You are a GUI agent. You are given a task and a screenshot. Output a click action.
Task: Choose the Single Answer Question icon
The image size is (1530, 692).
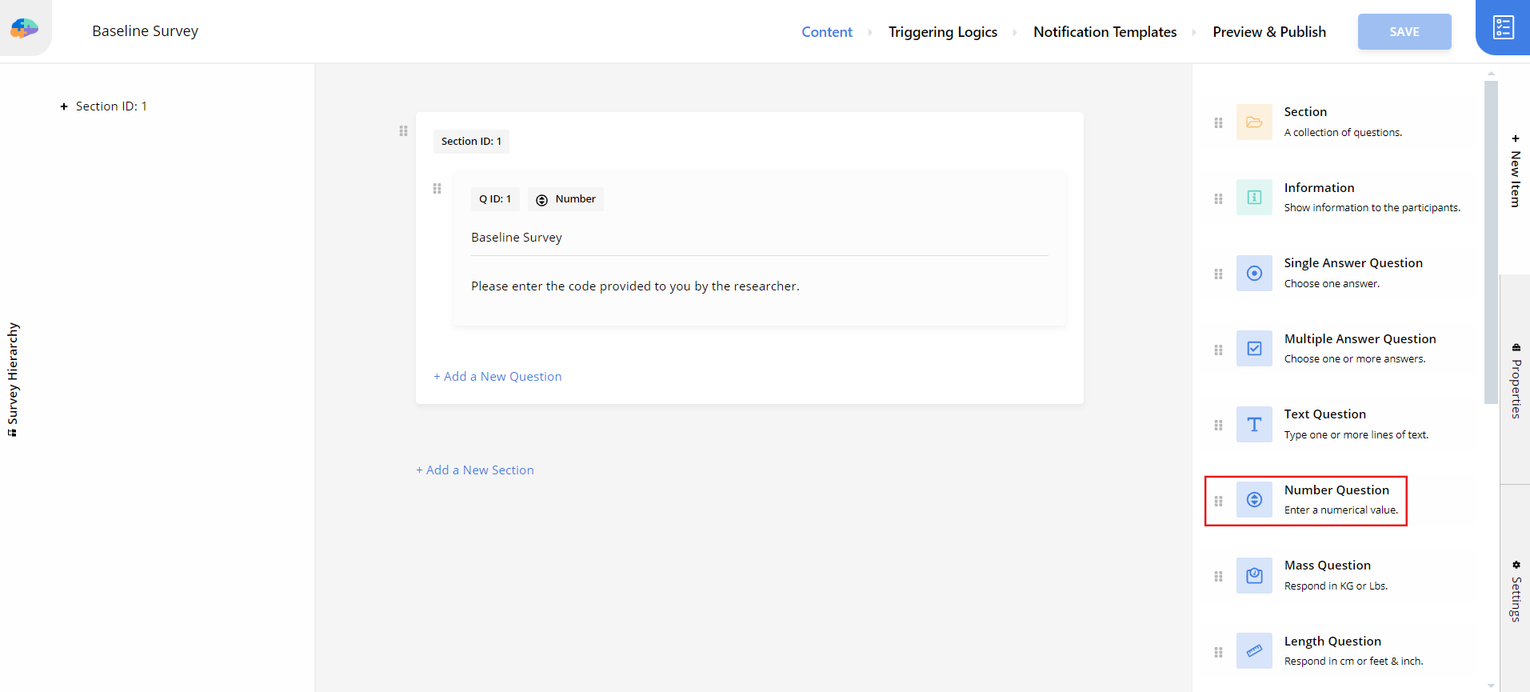(1254, 273)
